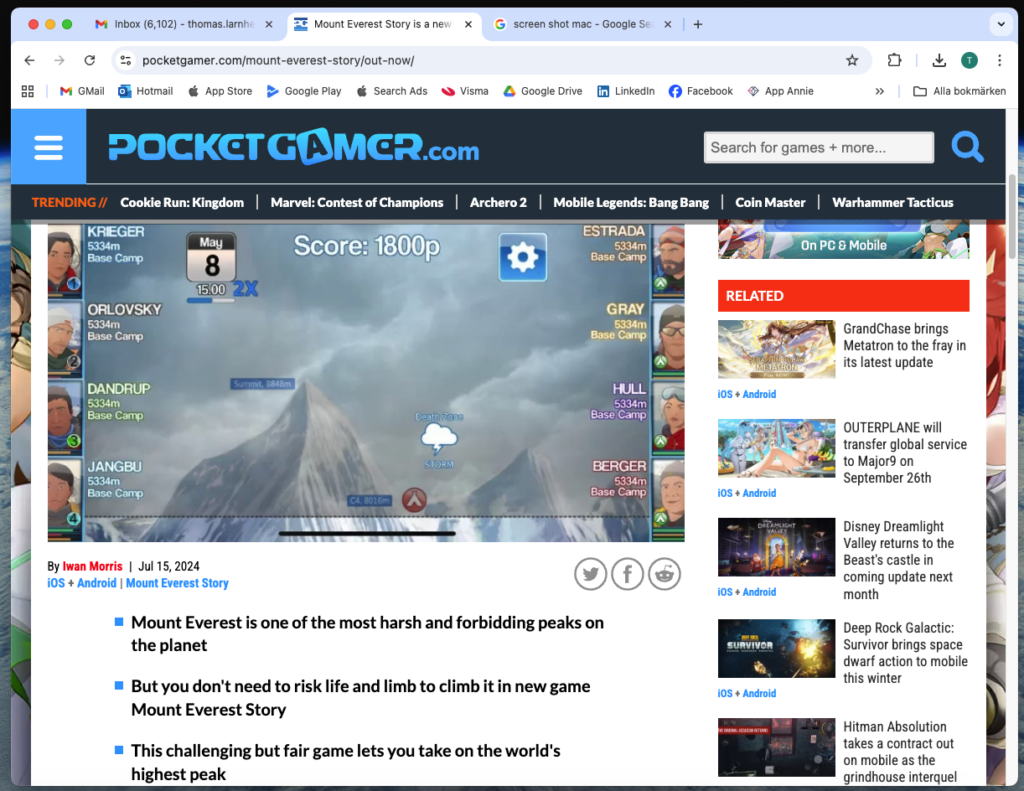Open the App Store bookmark

(220, 91)
